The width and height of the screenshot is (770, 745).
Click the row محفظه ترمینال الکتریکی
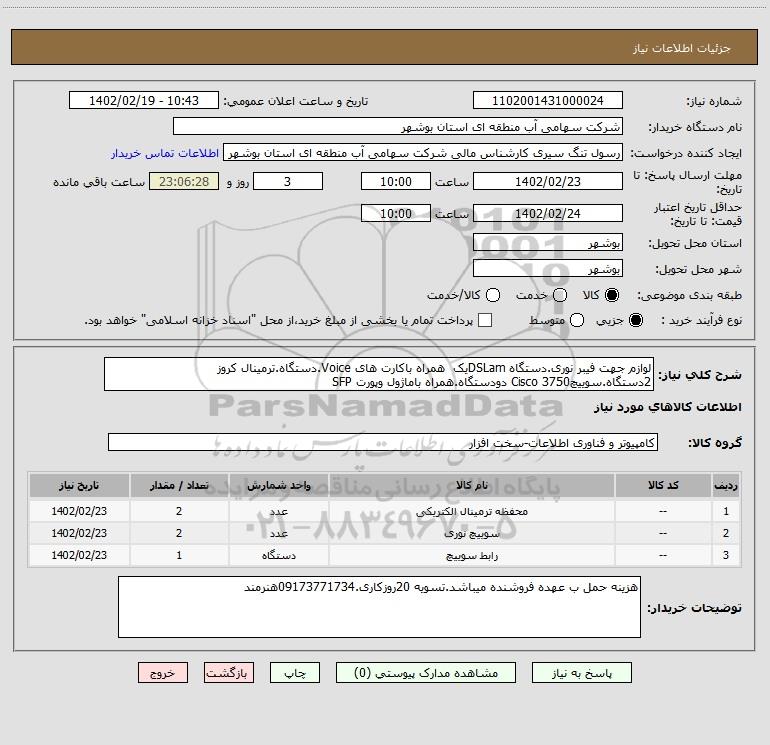coord(385,511)
